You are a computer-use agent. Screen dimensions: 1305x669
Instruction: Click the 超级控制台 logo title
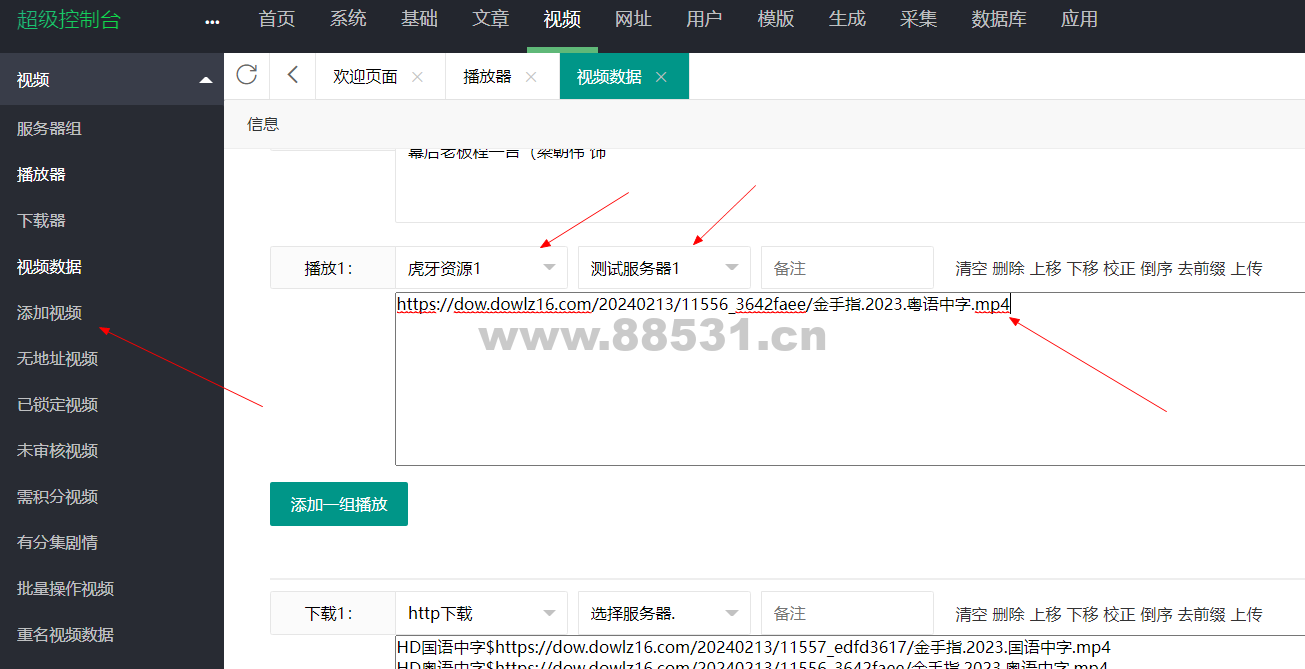tap(68, 20)
